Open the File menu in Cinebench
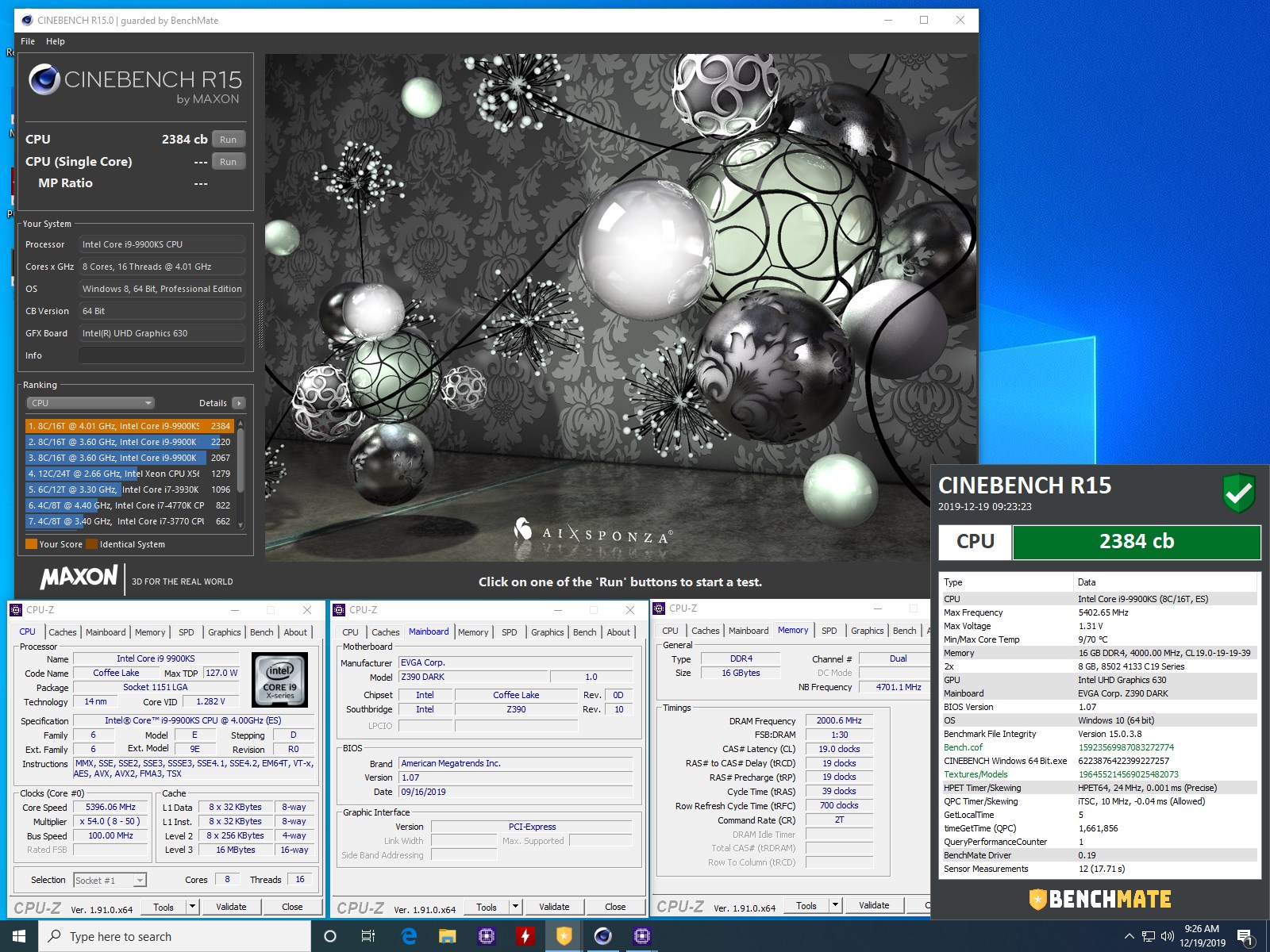Screen dimensions: 1270x952 point(28,41)
